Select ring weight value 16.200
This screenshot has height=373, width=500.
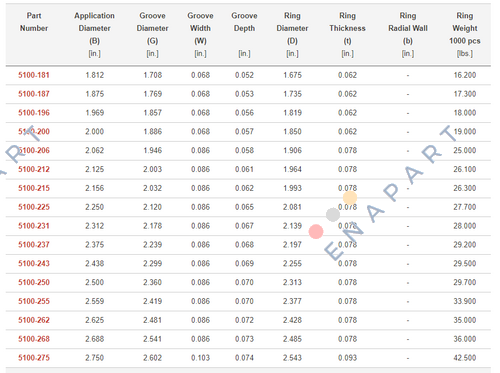(x=465, y=75)
